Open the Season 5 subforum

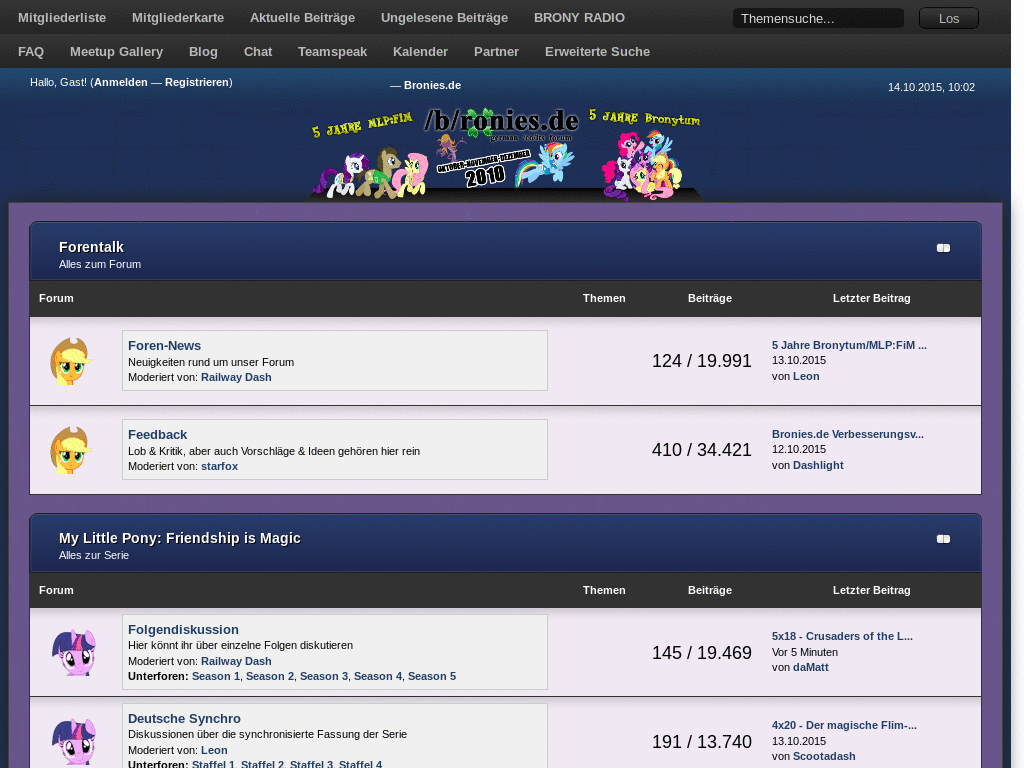(x=432, y=677)
